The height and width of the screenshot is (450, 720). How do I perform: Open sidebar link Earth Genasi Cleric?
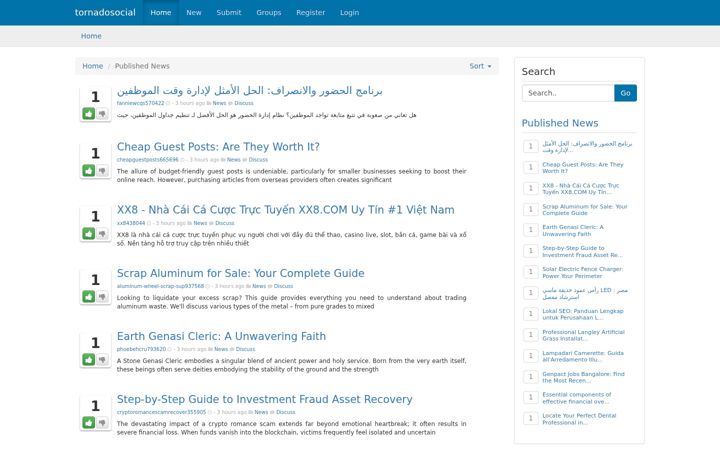(x=573, y=231)
